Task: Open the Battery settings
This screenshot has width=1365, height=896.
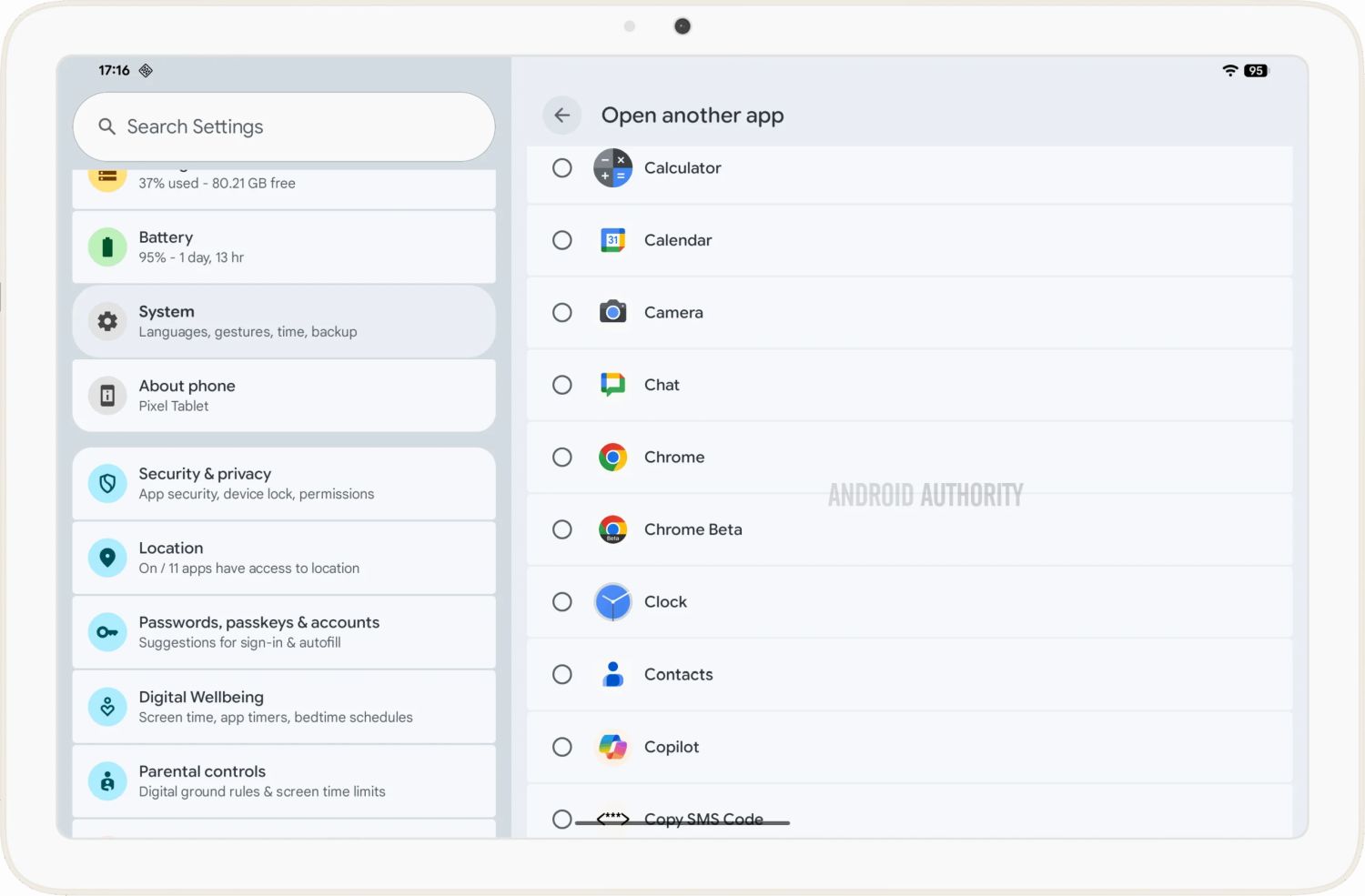Action: (x=284, y=247)
